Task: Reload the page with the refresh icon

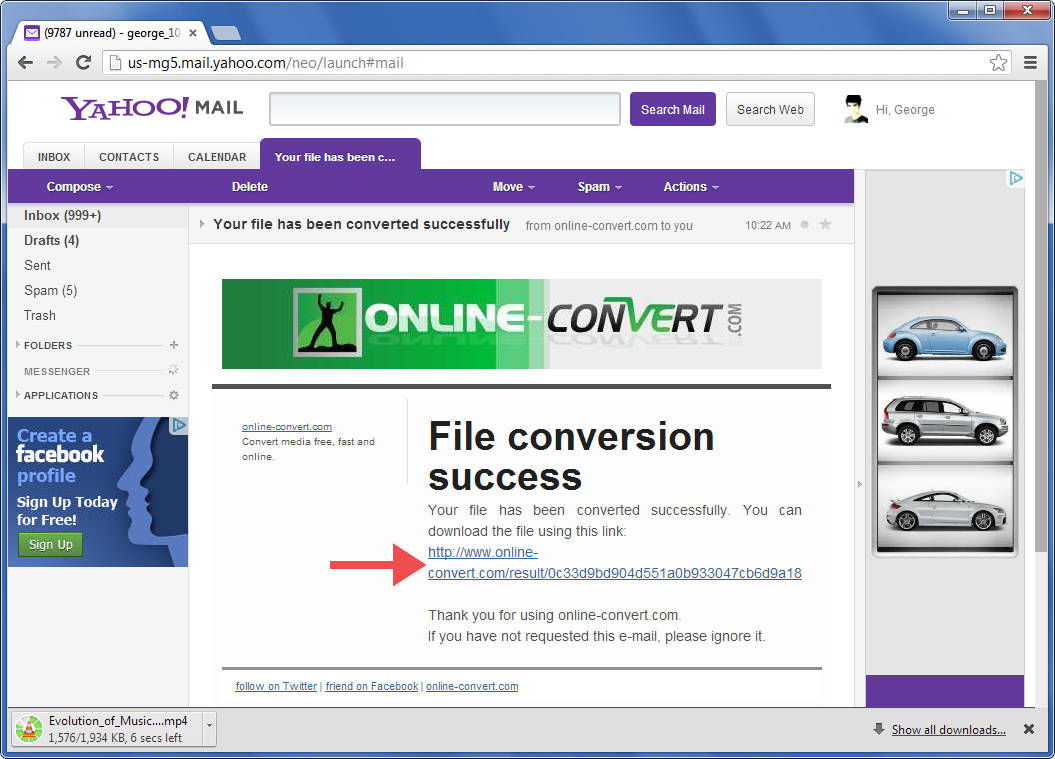Action: [83, 63]
